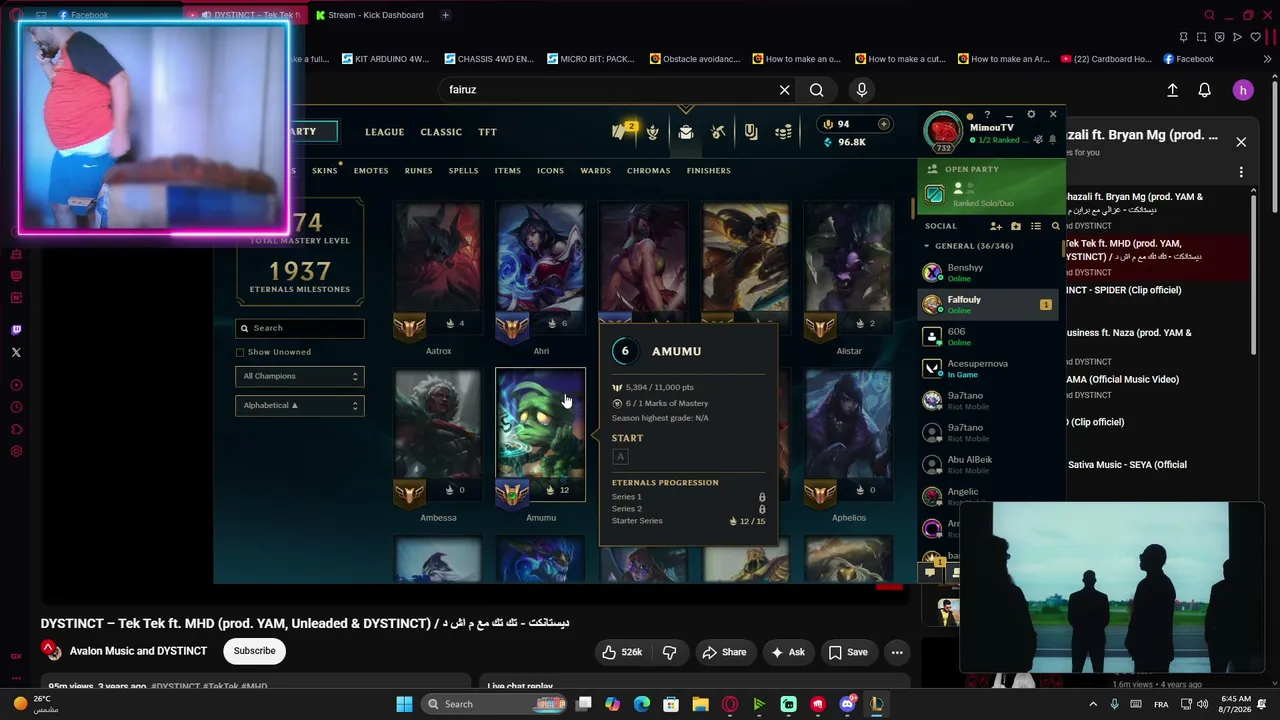Open the Finishers collection tab

pyautogui.click(x=709, y=171)
